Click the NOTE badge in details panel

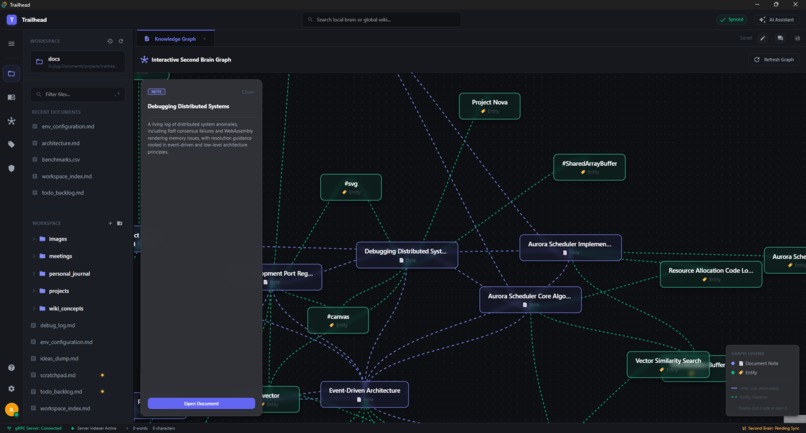tap(156, 92)
